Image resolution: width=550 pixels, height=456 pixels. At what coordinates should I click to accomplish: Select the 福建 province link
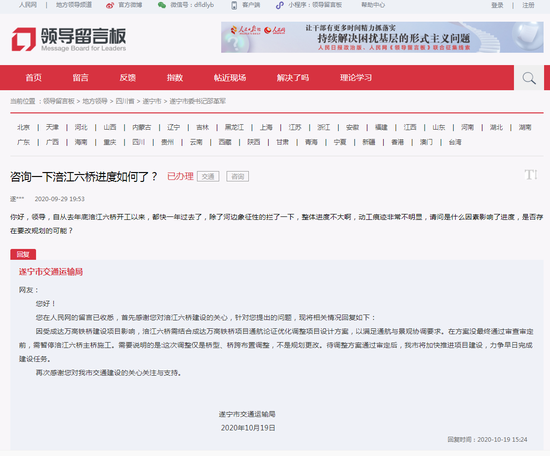click(x=381, y=127)
